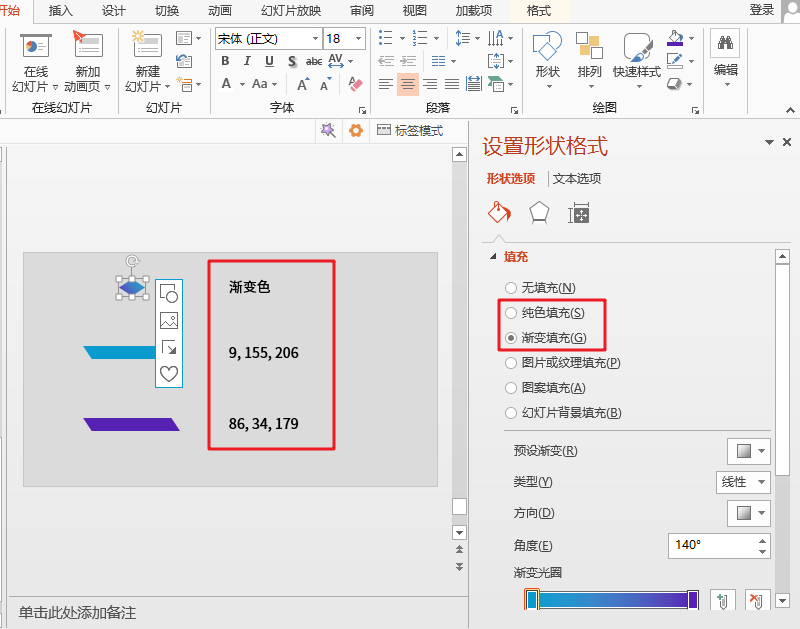Select Solid fill radio option
The image size is (800, 629).
pos(511,313)
